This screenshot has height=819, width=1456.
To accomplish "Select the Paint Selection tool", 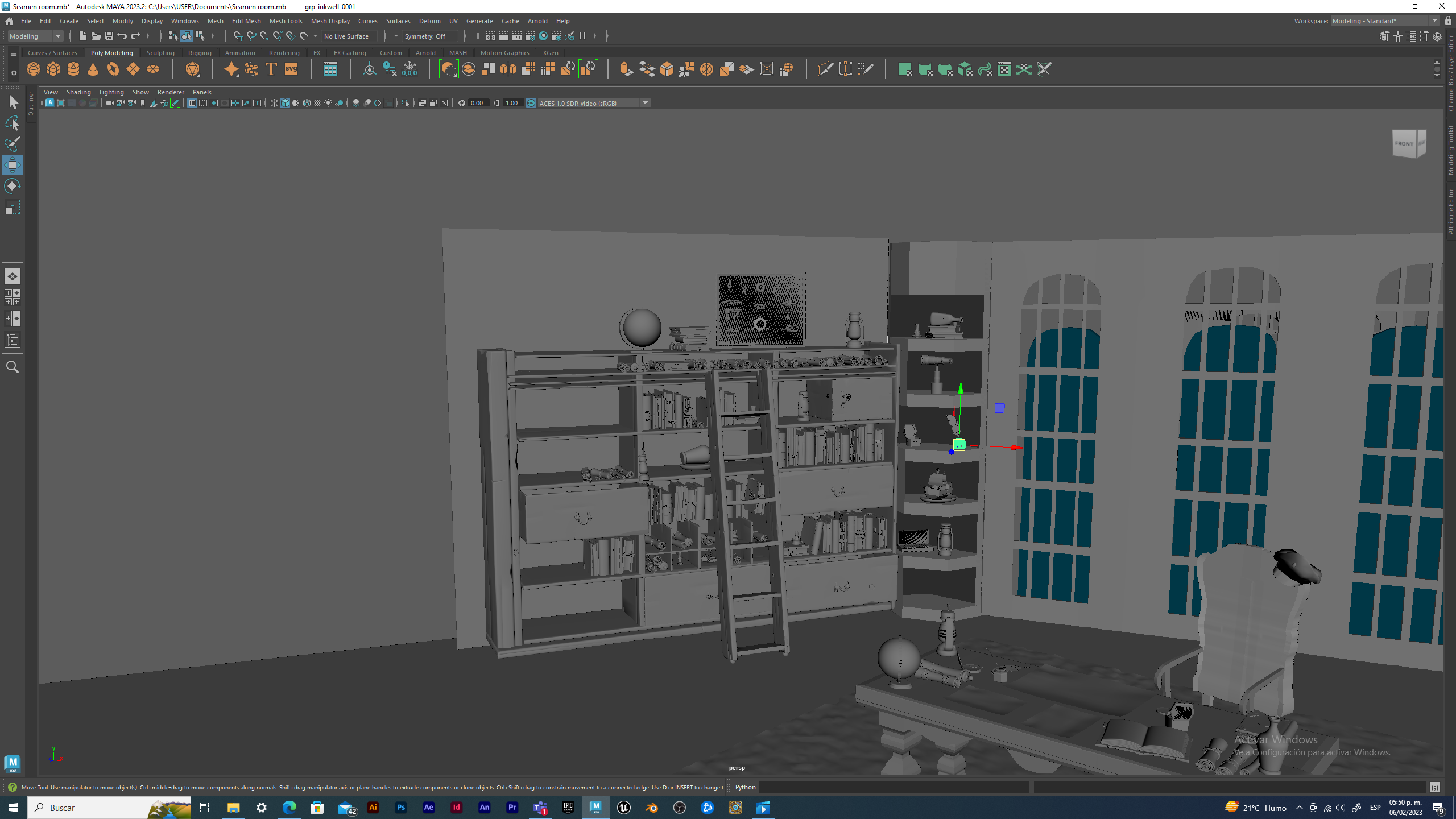I will (x=13, y=144).
